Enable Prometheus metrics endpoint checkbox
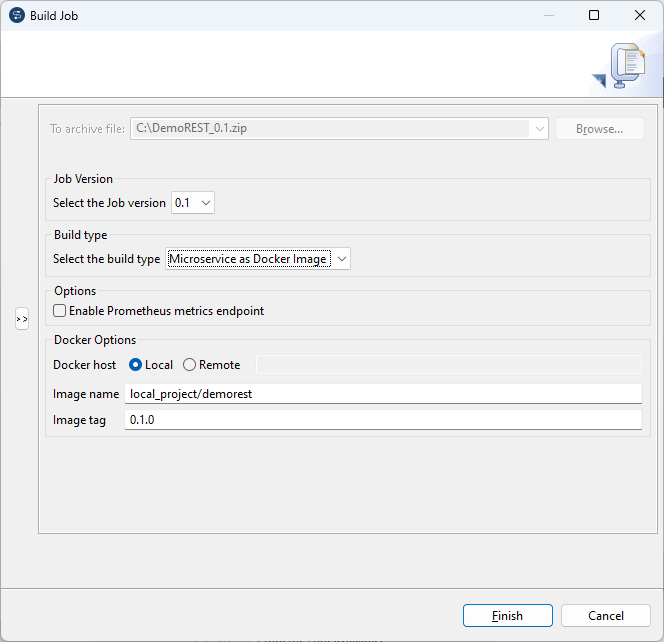The width and height of the screenshot is (664, 642). (x=61, y=311)
